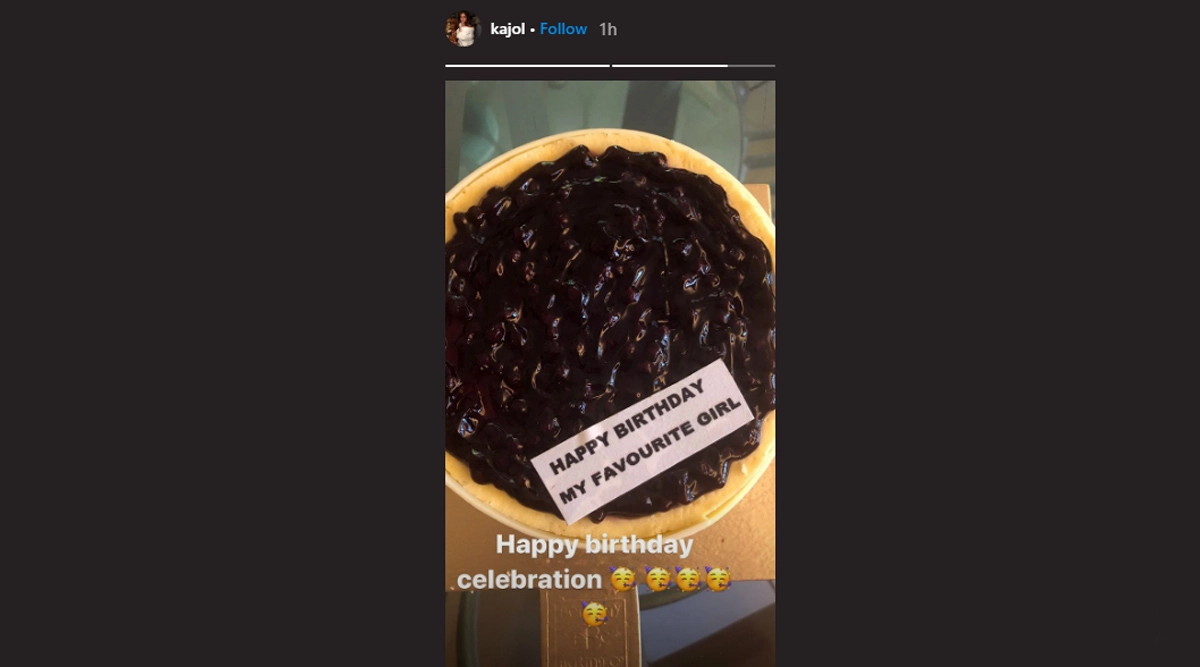Image resolution: width=1200 pixels, height=667 pixels.
Task: Click the third party face emoji
Action: 688,579
